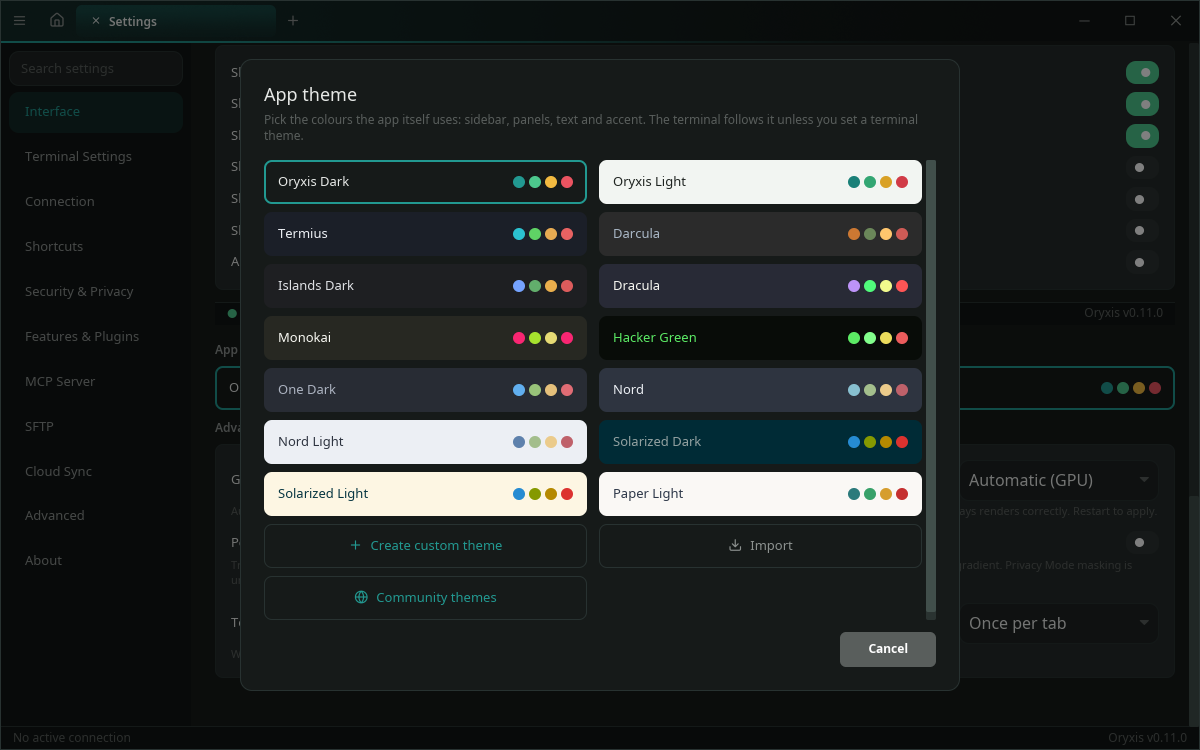Apply the Monokai theme
The image size is (1200, 750).
425,338
